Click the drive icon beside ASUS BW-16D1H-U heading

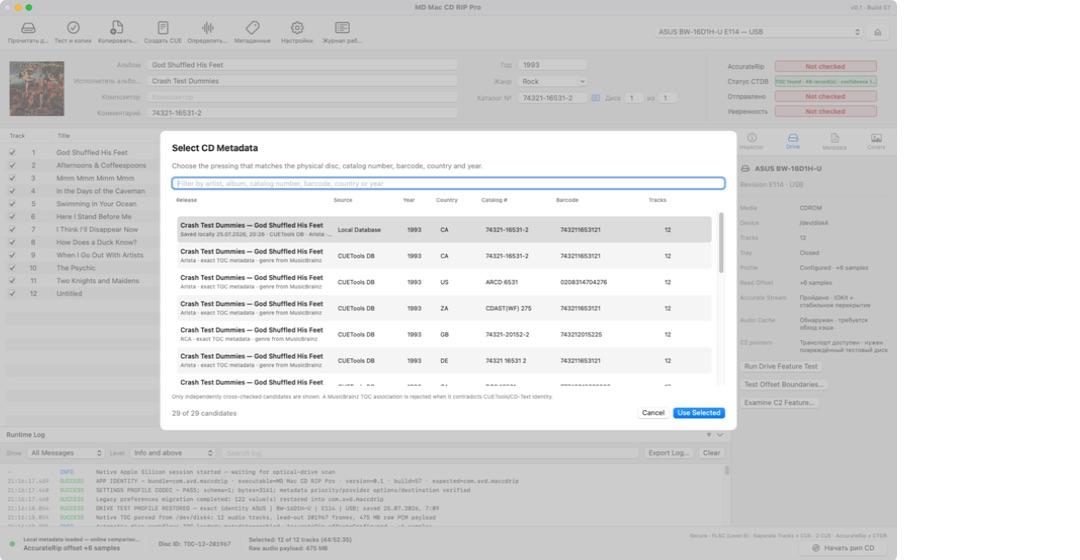coord(745,169)
